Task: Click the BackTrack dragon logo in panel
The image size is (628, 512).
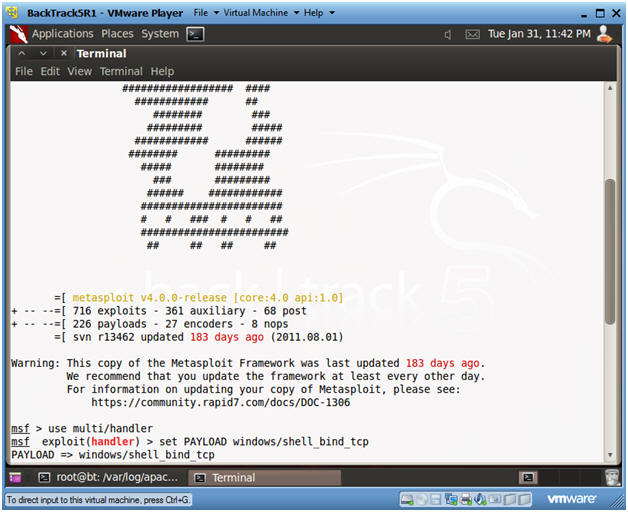Action: [18, 34]
